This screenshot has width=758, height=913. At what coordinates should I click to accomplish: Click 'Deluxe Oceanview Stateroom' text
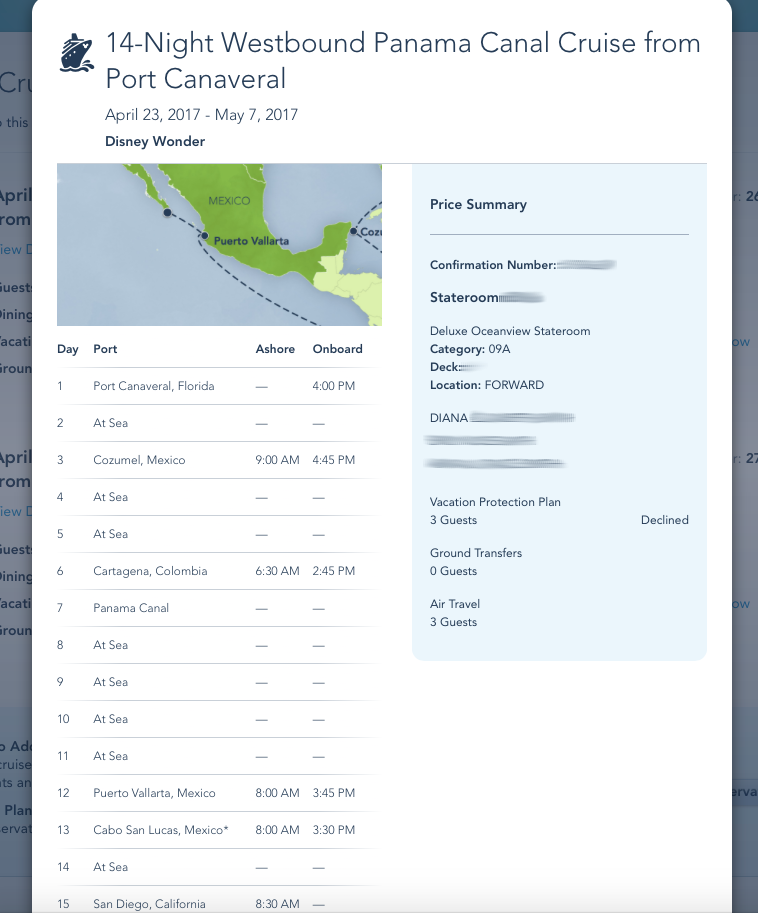pyautogui.click(x=510, y=331)
